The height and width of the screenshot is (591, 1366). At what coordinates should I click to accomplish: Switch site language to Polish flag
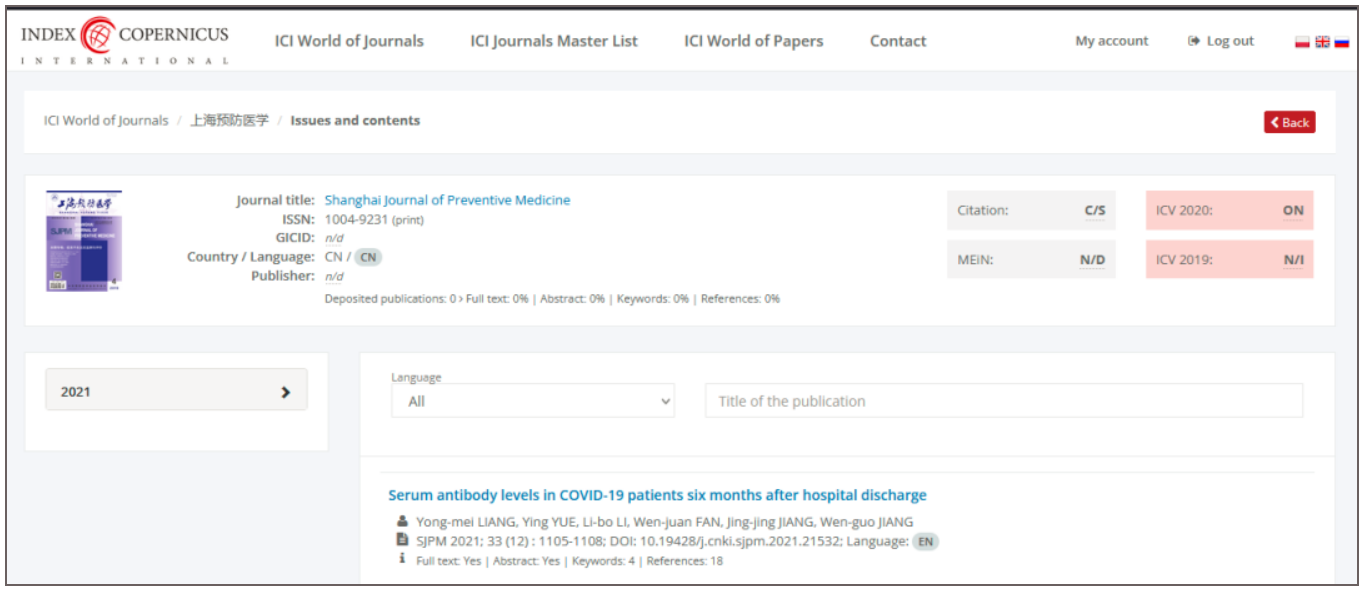pos(1302,42)
